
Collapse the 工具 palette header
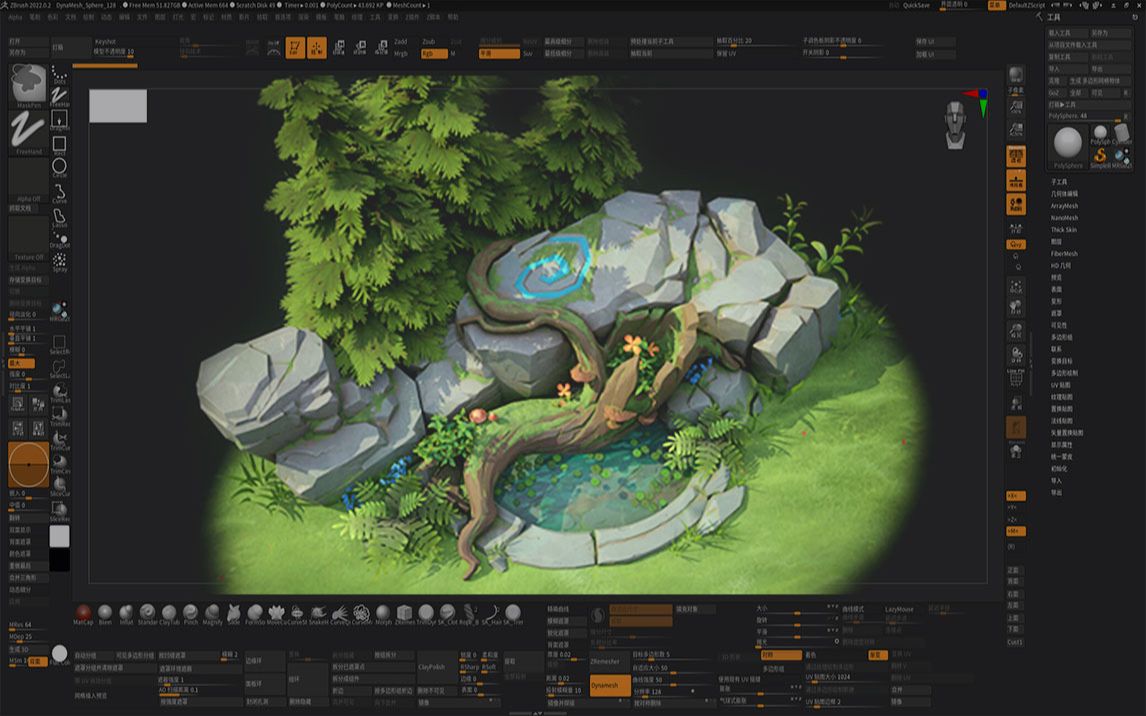tap(1053, 17)
